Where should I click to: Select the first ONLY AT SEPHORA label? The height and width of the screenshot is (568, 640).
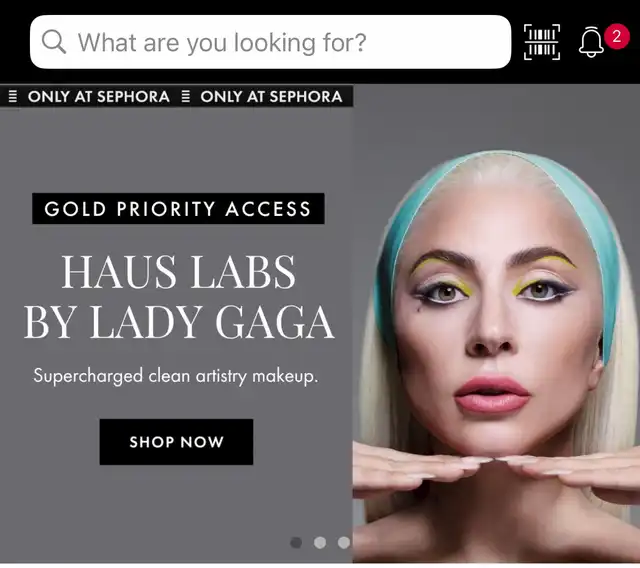point(98,97)
